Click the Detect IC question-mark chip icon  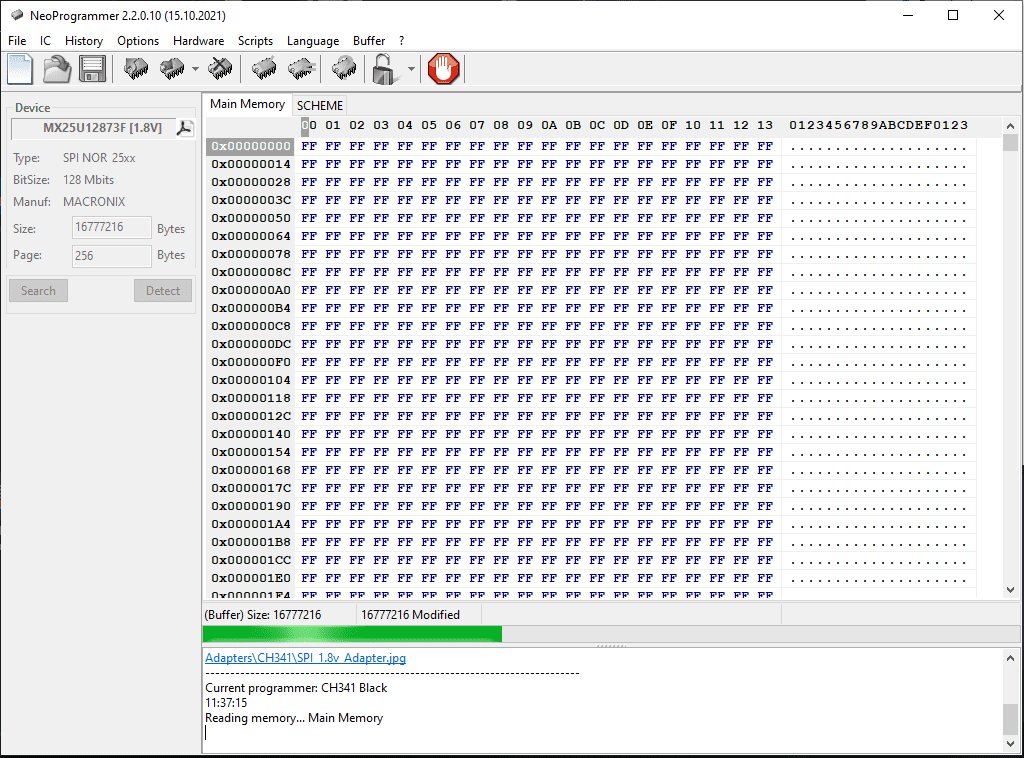point(344,69)
